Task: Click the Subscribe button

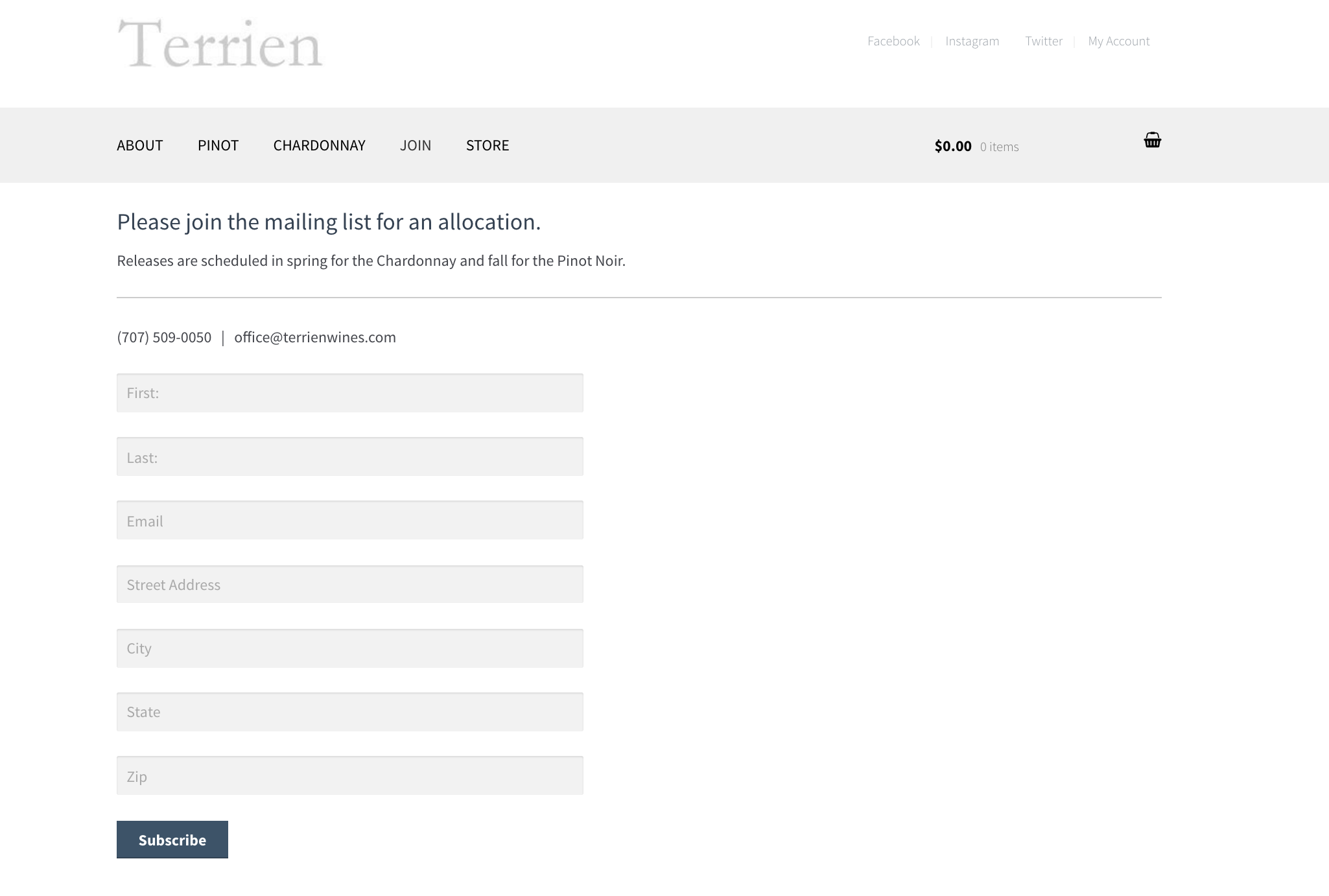Action: pyautogui.click(x=172, y=839)
